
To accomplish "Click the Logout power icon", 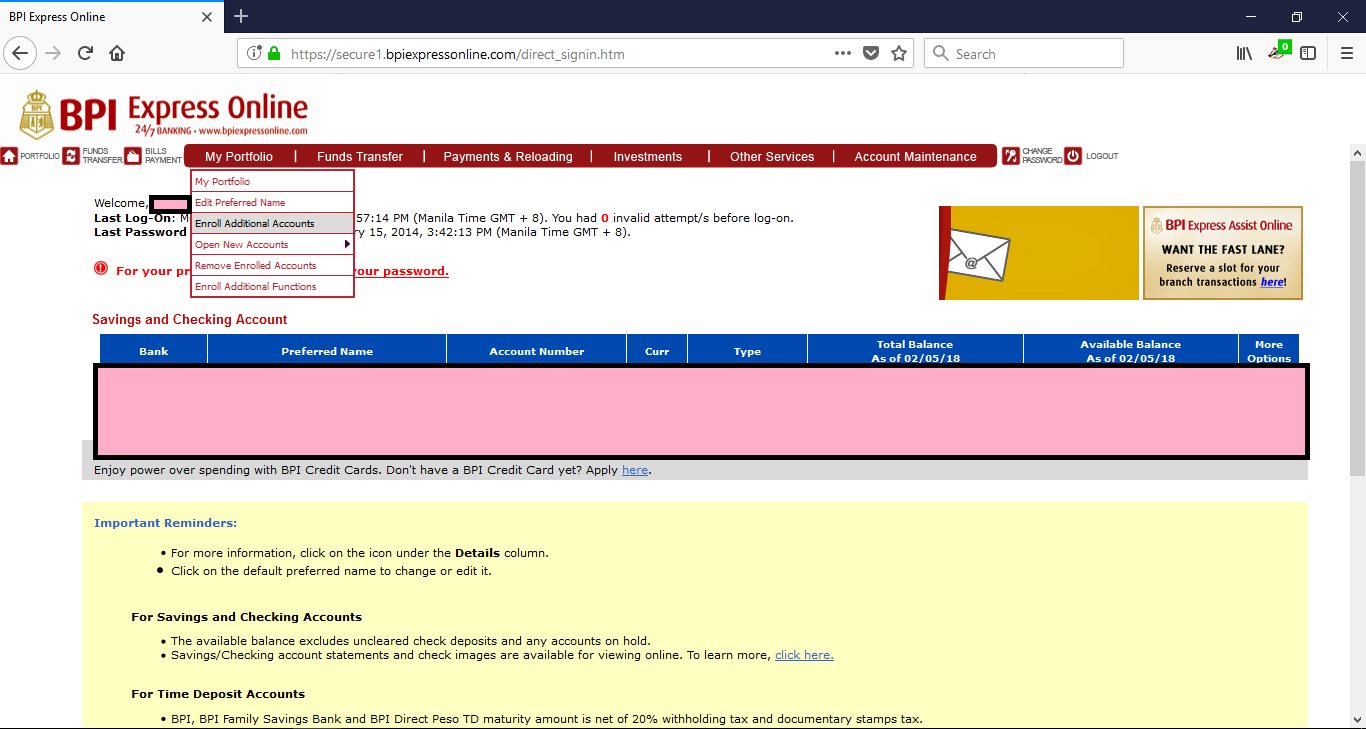I will point(1072,156).
